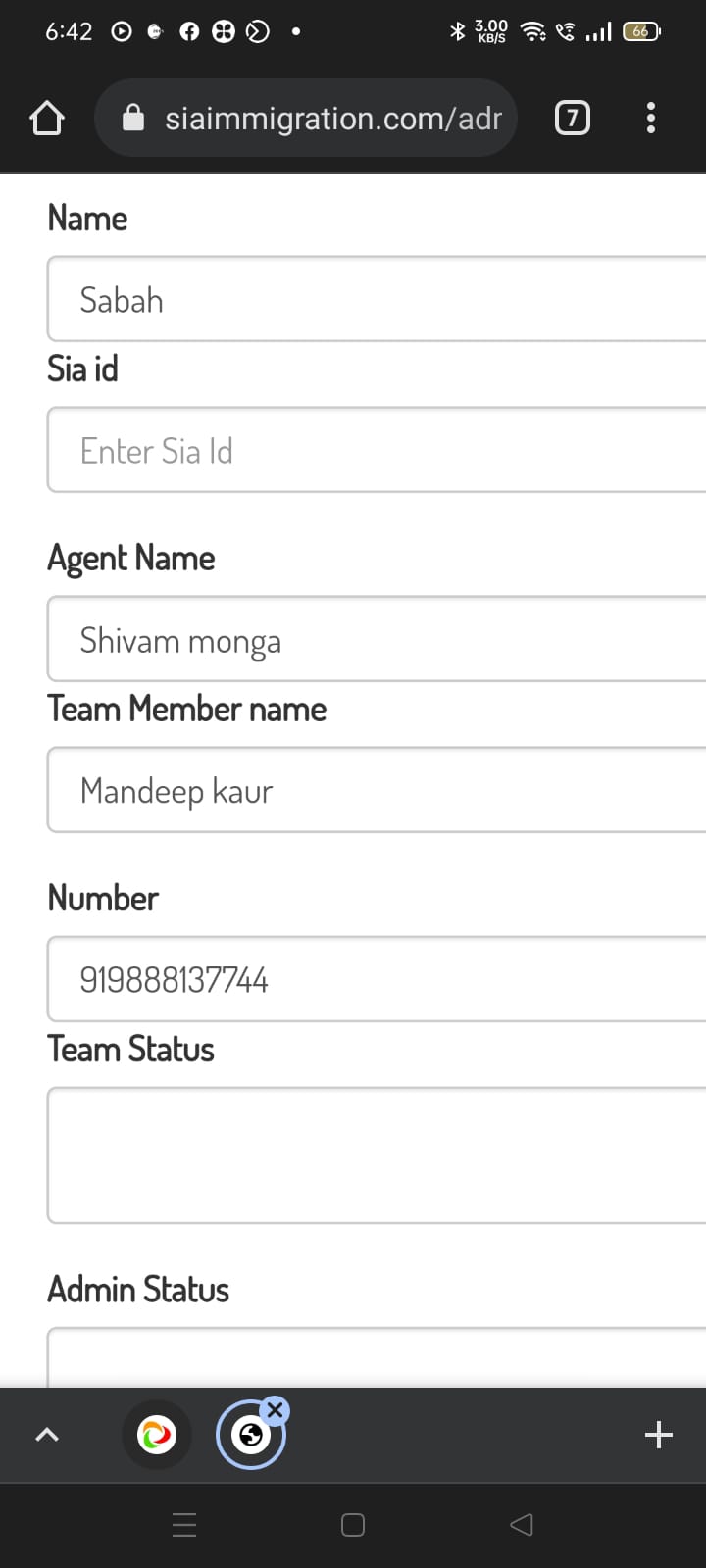Tap the browser home icon
The image size is (706, 1568).
(47, 119)
